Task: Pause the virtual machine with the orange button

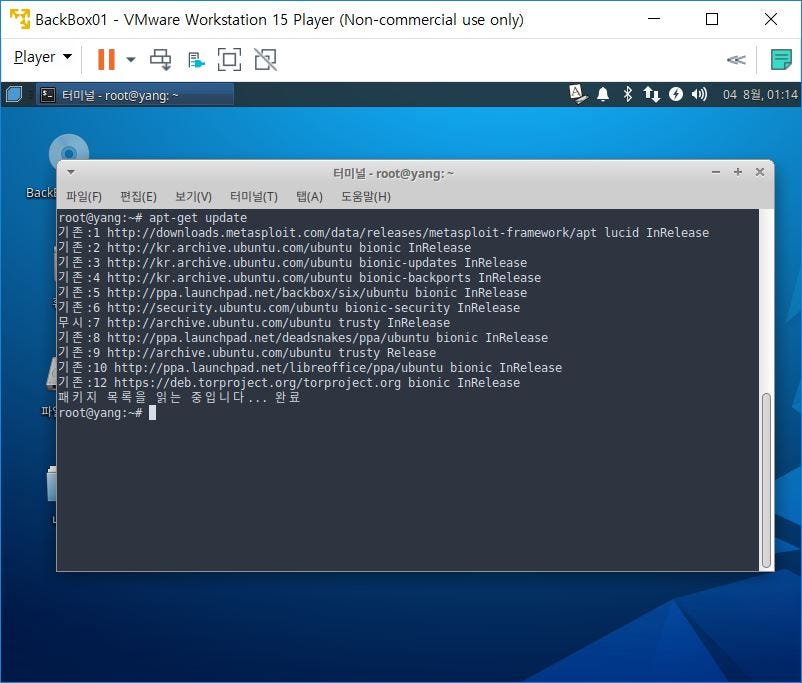Action: [x=106, y=59]
